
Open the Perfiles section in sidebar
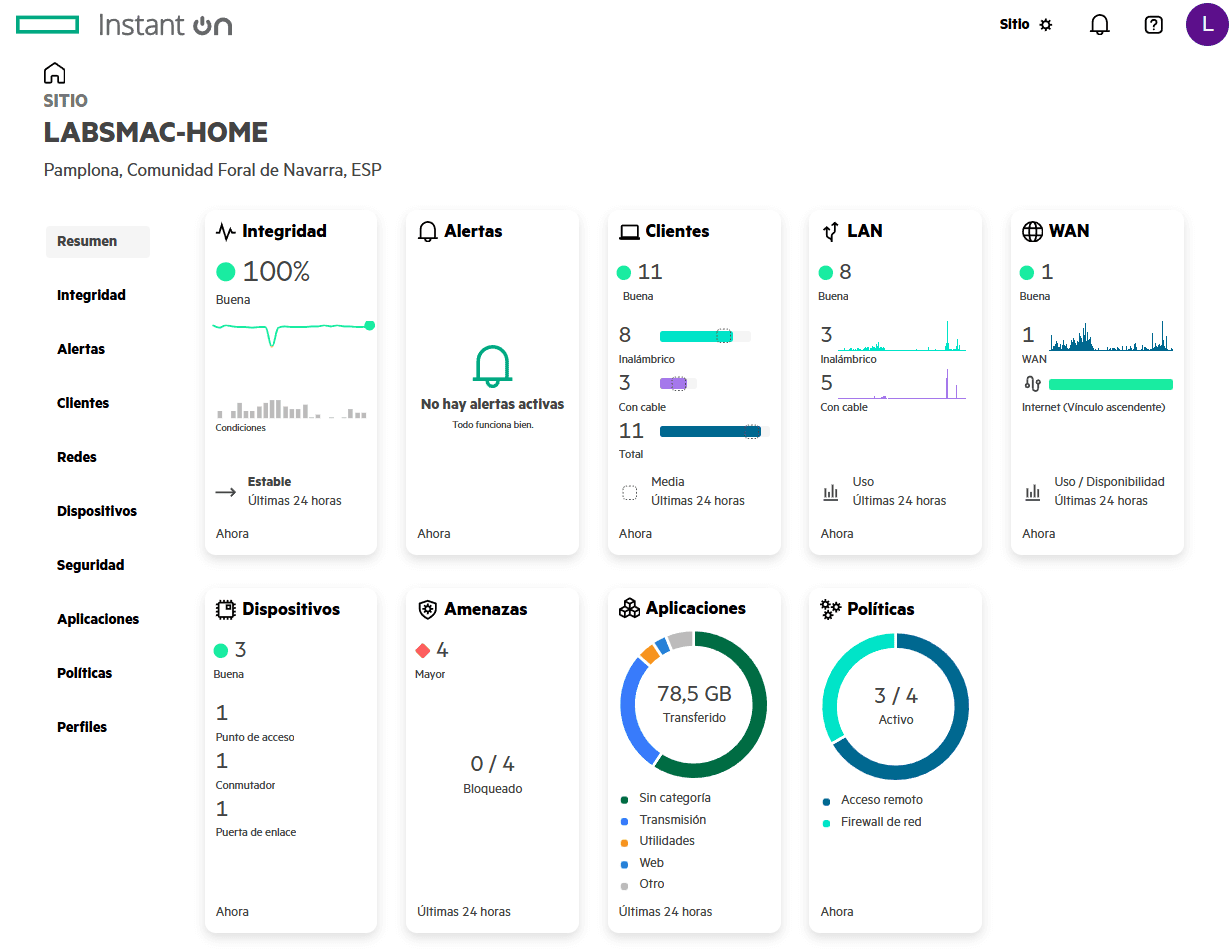(x=82, y=727)
